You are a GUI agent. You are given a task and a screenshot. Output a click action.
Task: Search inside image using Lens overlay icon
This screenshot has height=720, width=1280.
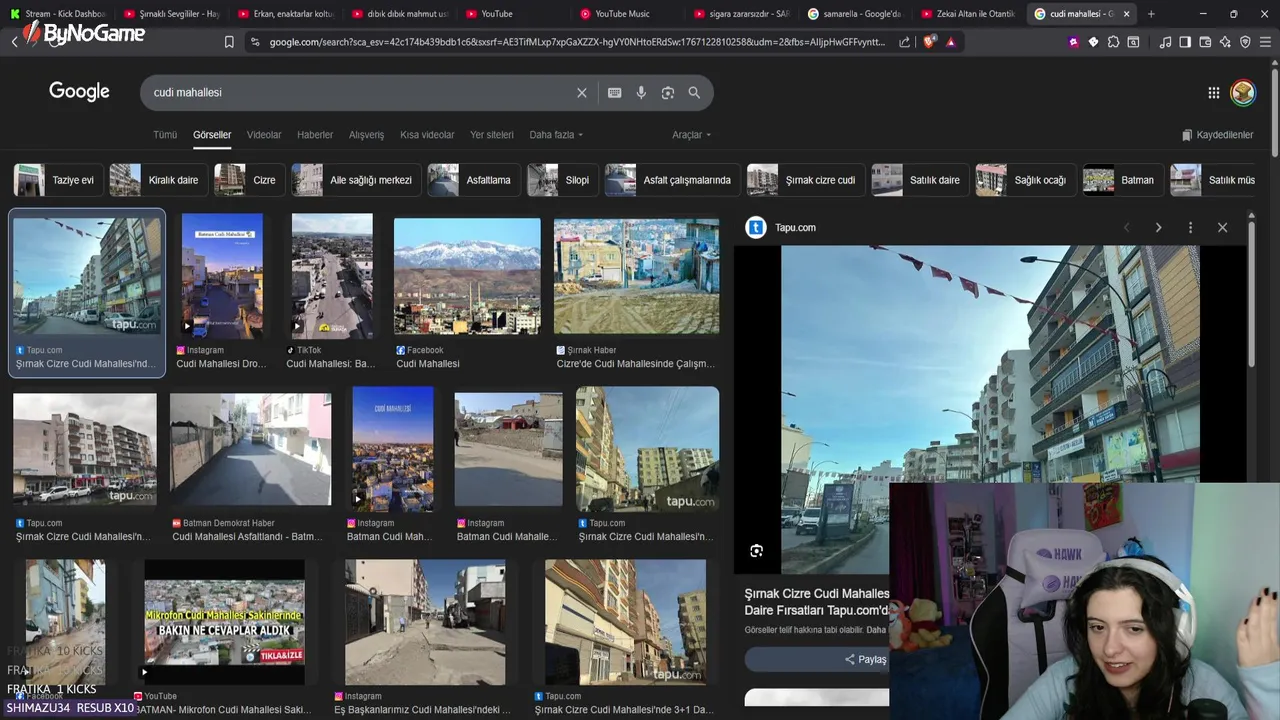click(x=757, y=551)
